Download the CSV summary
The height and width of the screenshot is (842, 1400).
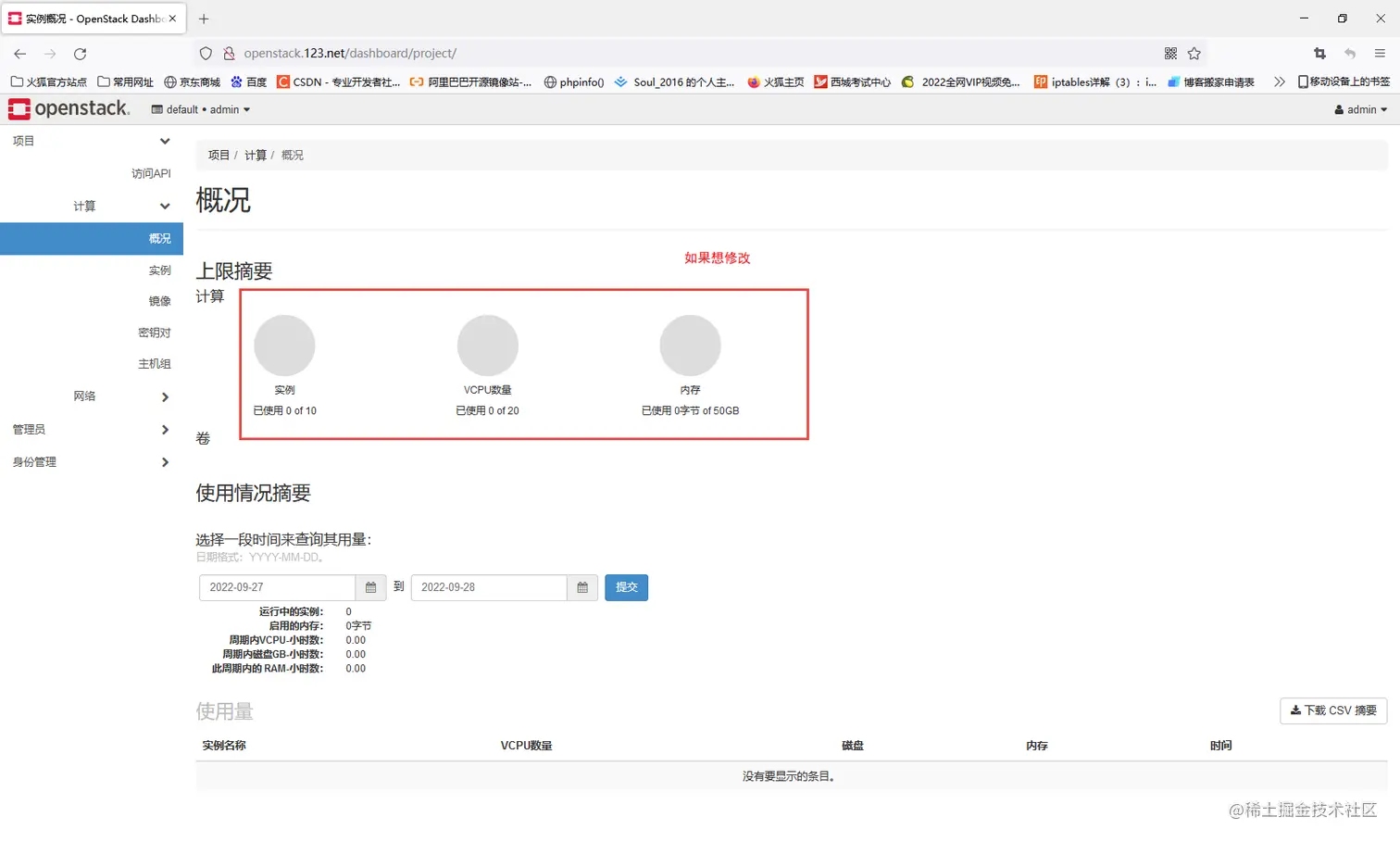1332,710
